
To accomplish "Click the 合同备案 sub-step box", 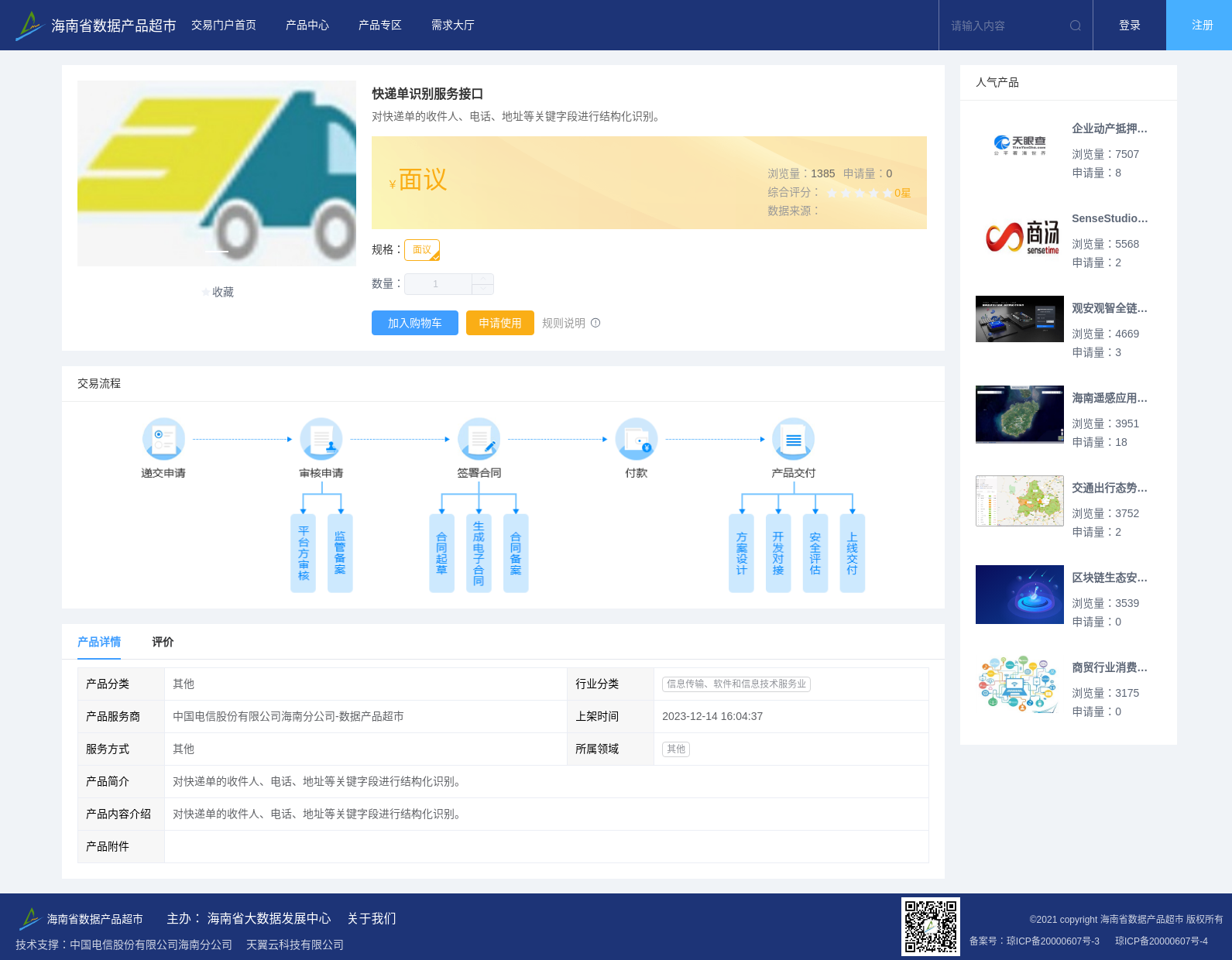I will point(516,554).
